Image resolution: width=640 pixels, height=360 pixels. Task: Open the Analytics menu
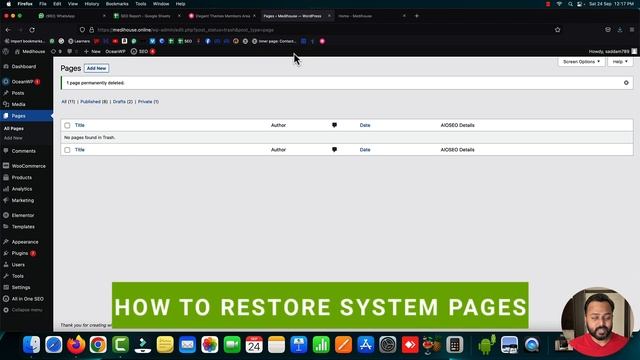pyautogui.click(x=22, y=189)
